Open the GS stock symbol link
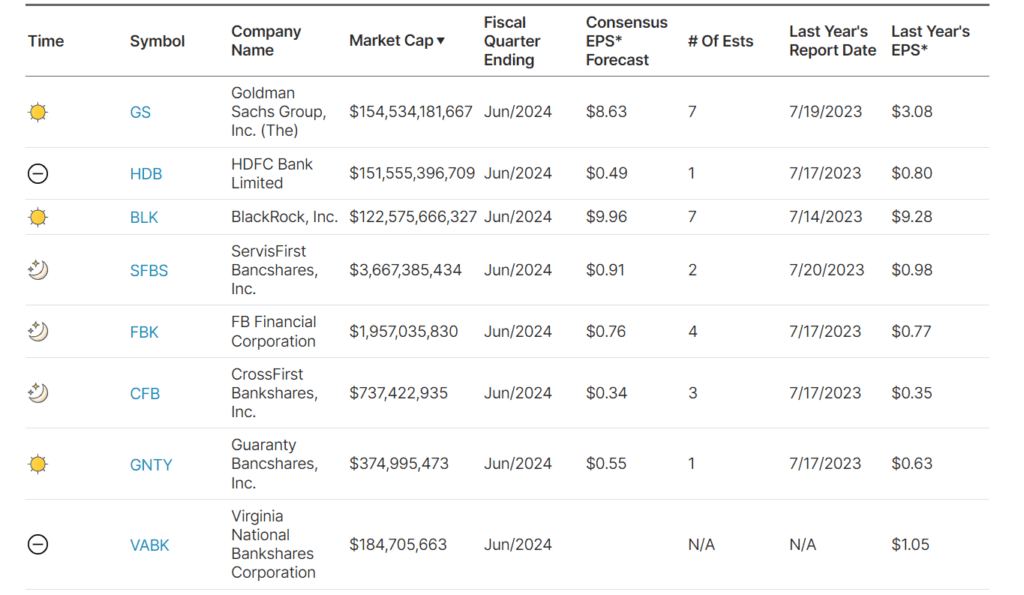The image size is (1024, 595). (140, 112)
